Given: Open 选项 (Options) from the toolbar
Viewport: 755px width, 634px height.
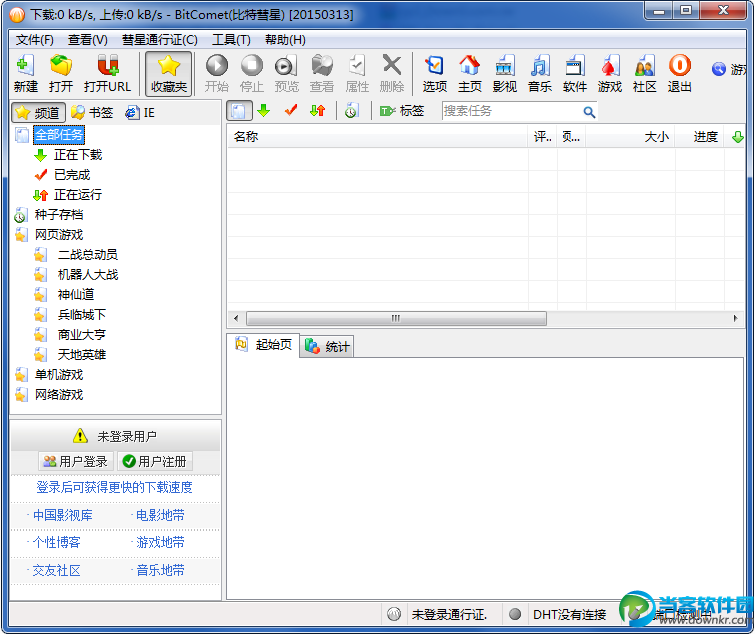Looking at the screenshot, I should (435, 74).
